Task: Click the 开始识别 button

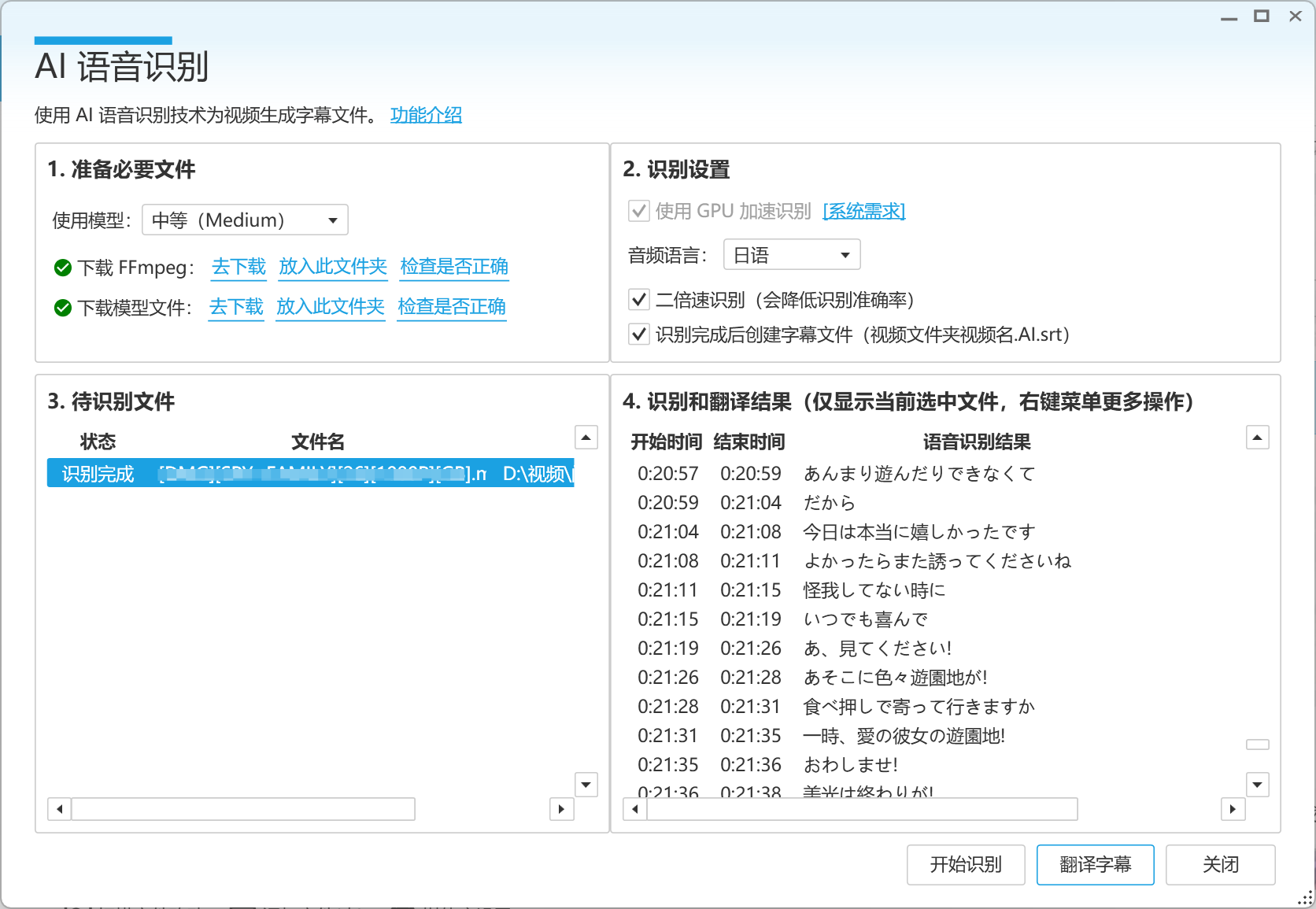Action: pos(966,865)
